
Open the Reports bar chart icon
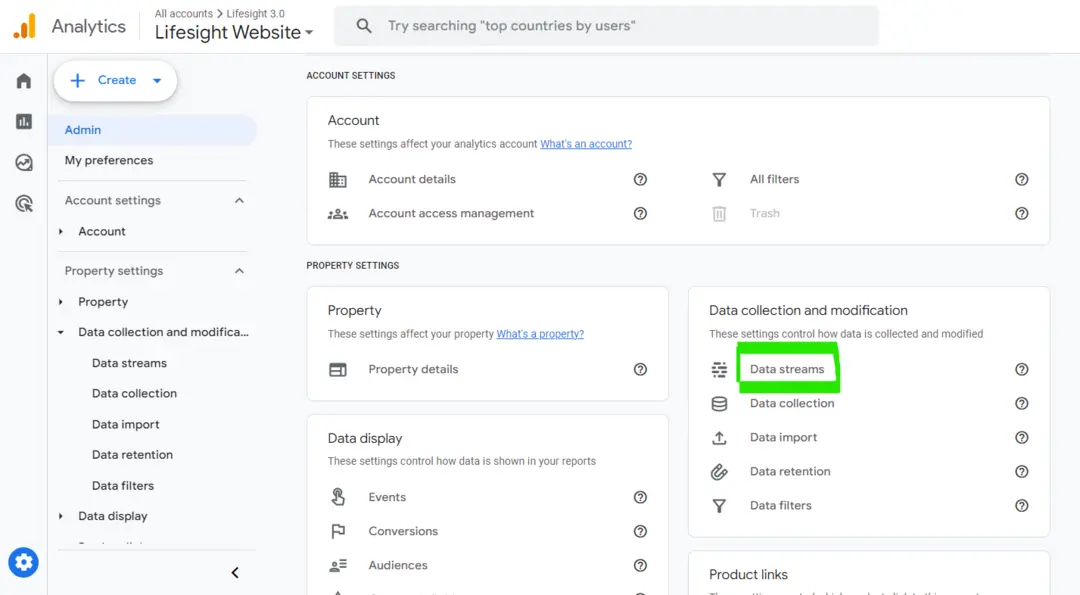[x=23, y=122]
